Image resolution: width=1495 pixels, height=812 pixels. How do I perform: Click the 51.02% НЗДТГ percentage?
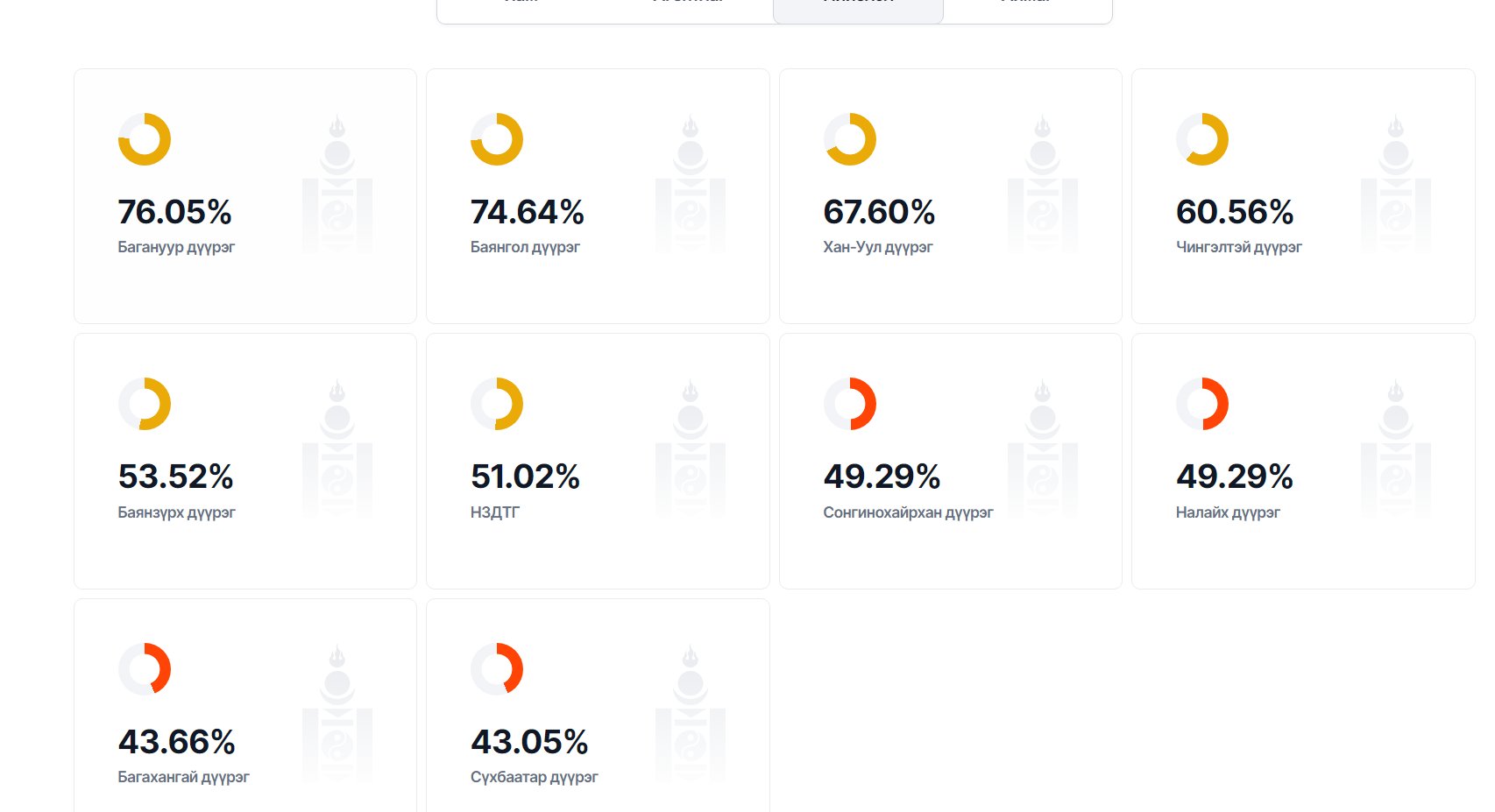pyautogui.click(x=525, y=477)
